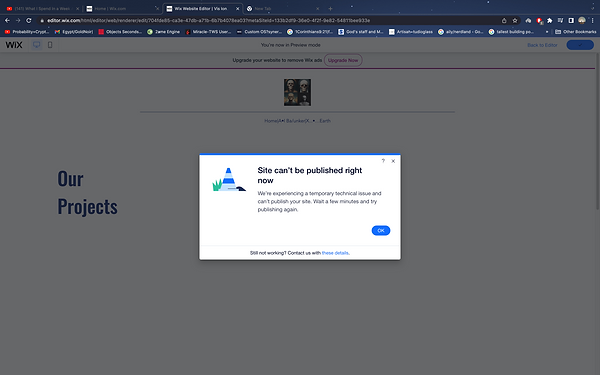Viewport: 600px width, 375px height.
Task: Click the address bar URL
Action: pyautogui.click(x=209, y=21)
